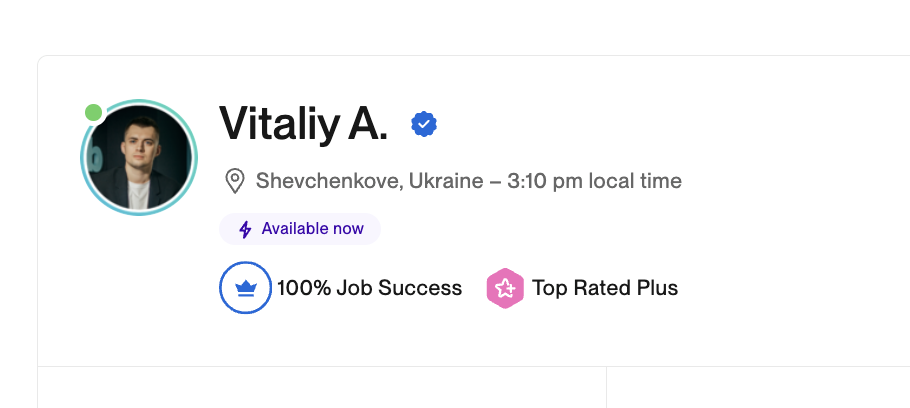Click the word Ukraine in the location

pos(446,180)
